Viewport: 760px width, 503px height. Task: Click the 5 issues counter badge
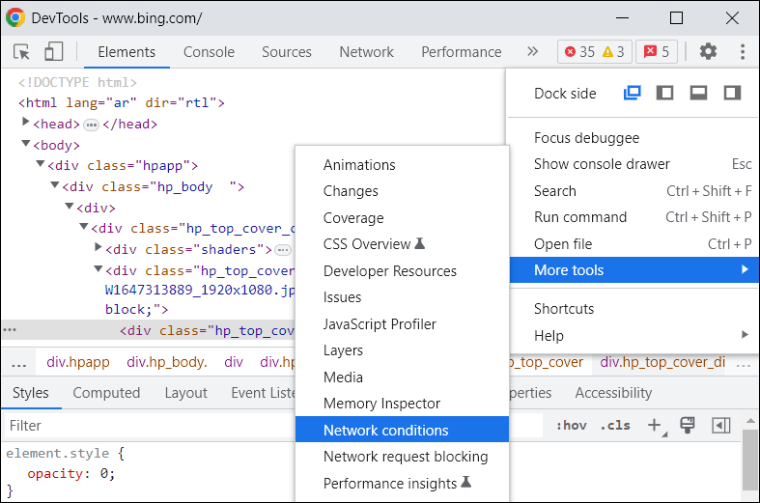656,52
